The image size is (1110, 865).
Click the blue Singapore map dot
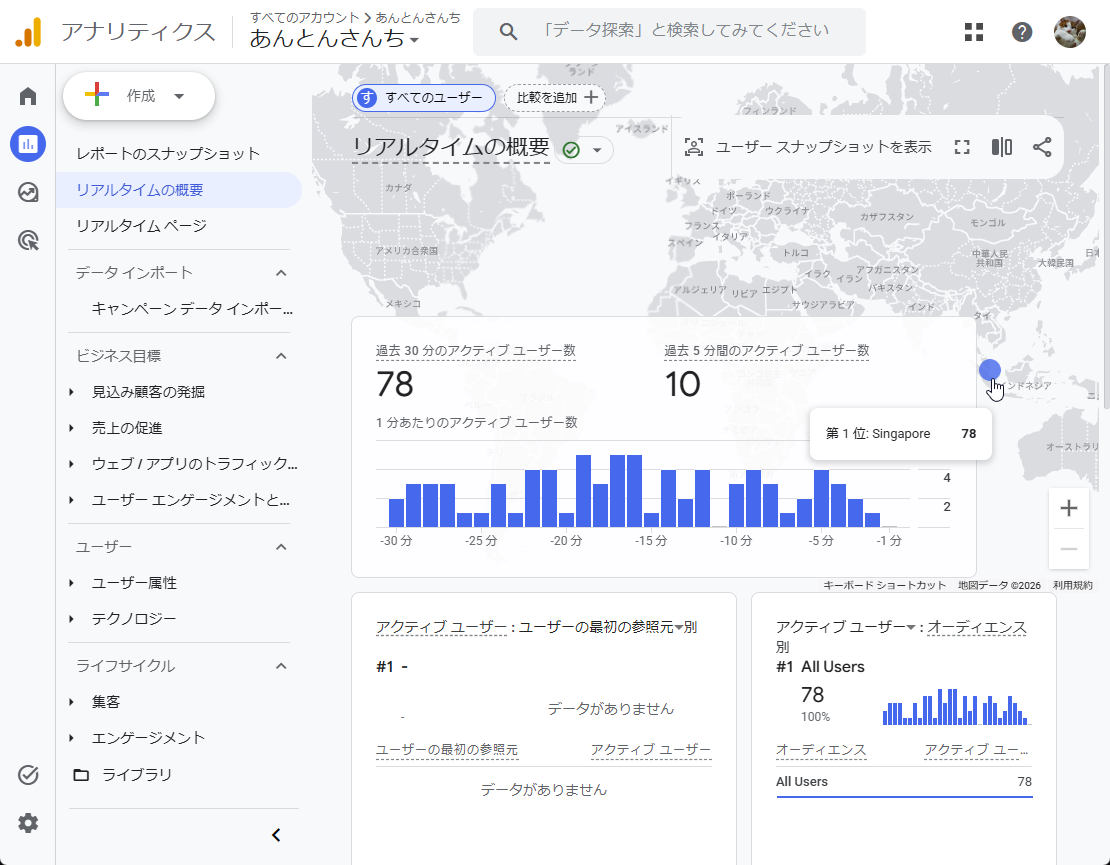tap(990, 370)
